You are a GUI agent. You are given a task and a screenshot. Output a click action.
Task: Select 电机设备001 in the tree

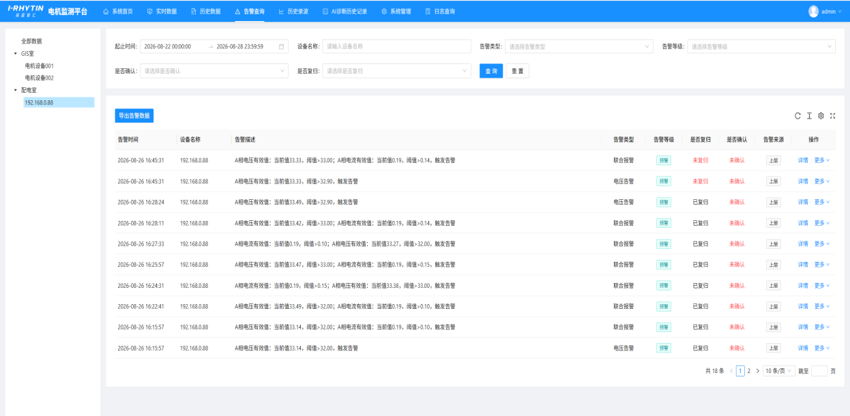[39, 66]
